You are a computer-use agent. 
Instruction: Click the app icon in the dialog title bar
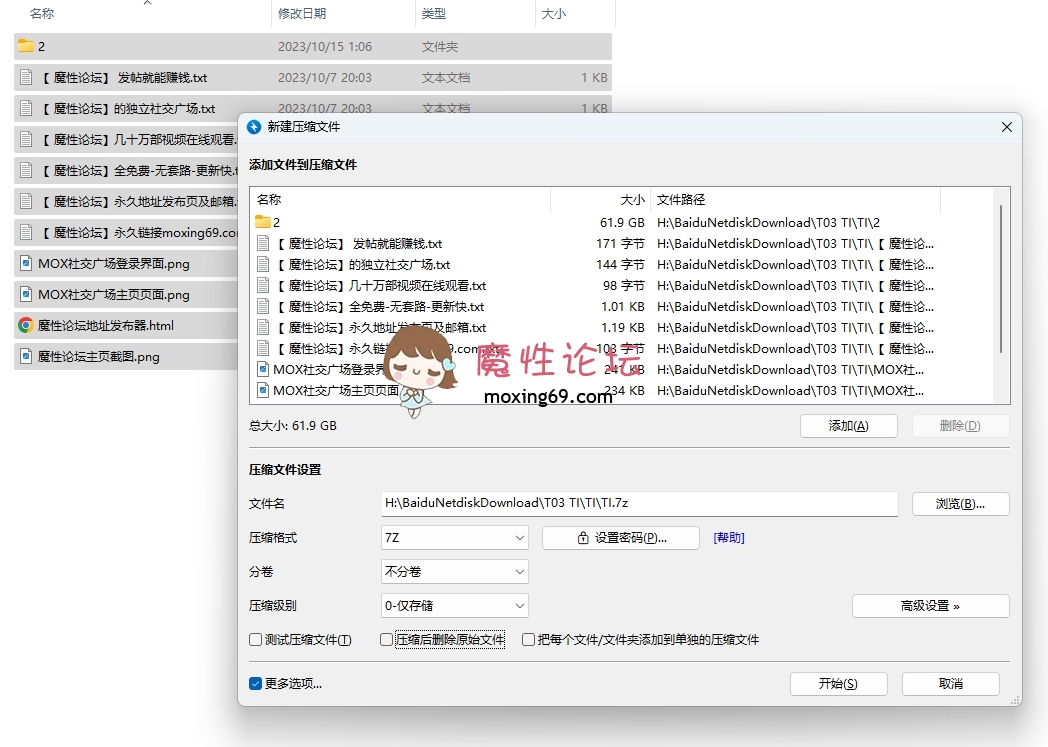click(254, 127)
